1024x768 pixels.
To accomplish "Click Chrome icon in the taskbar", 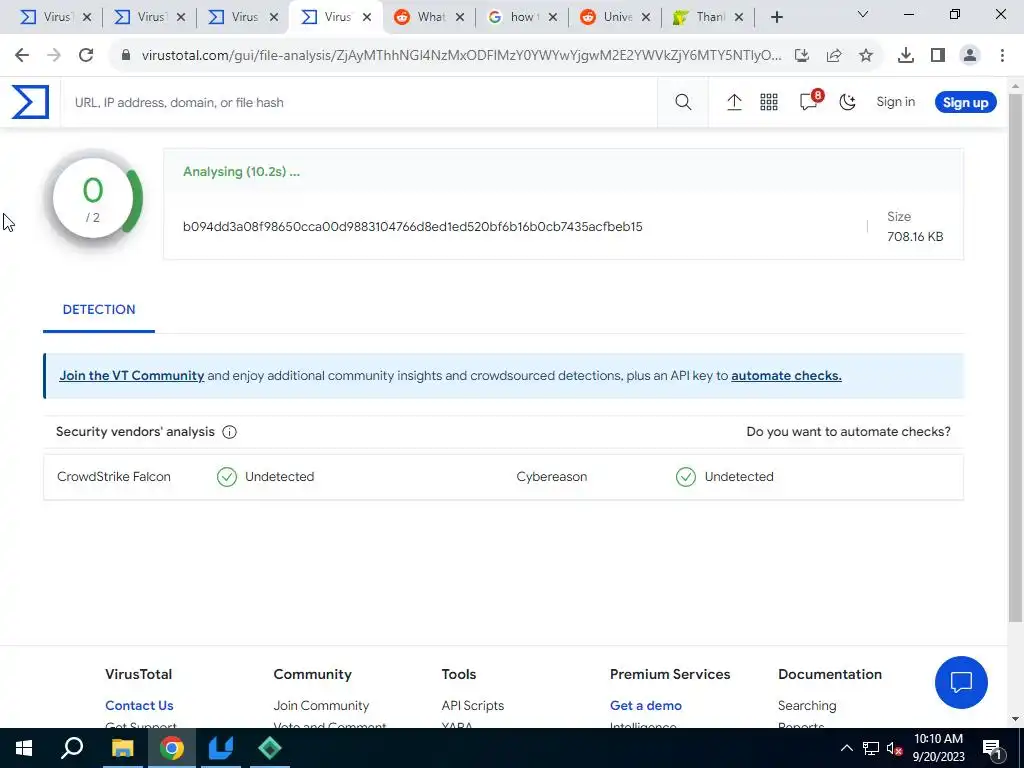I will pyautogui.click(x=171, y=748).
